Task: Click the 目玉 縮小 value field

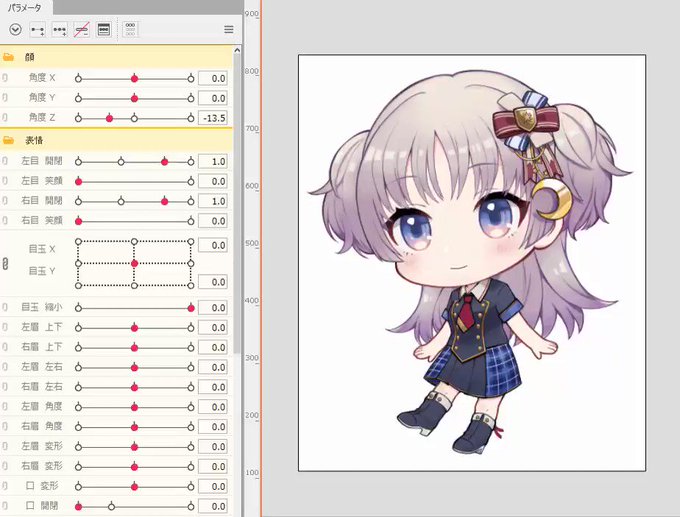Action: (x=212, y=308)
